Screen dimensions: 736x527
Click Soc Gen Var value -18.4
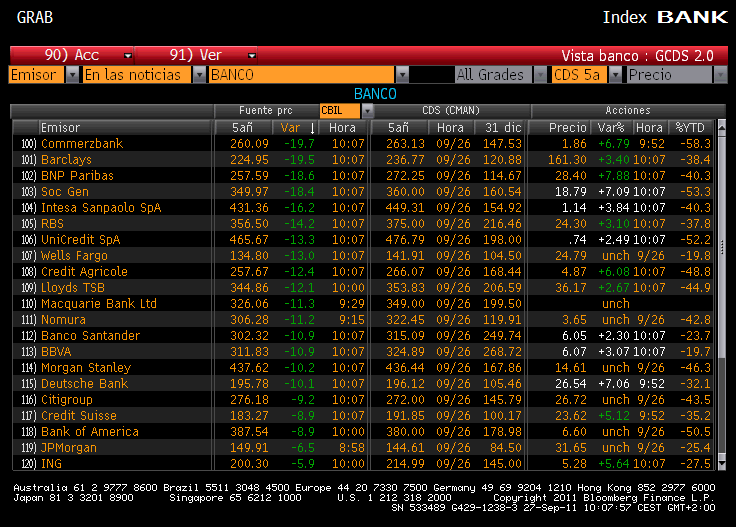[299, 191]
